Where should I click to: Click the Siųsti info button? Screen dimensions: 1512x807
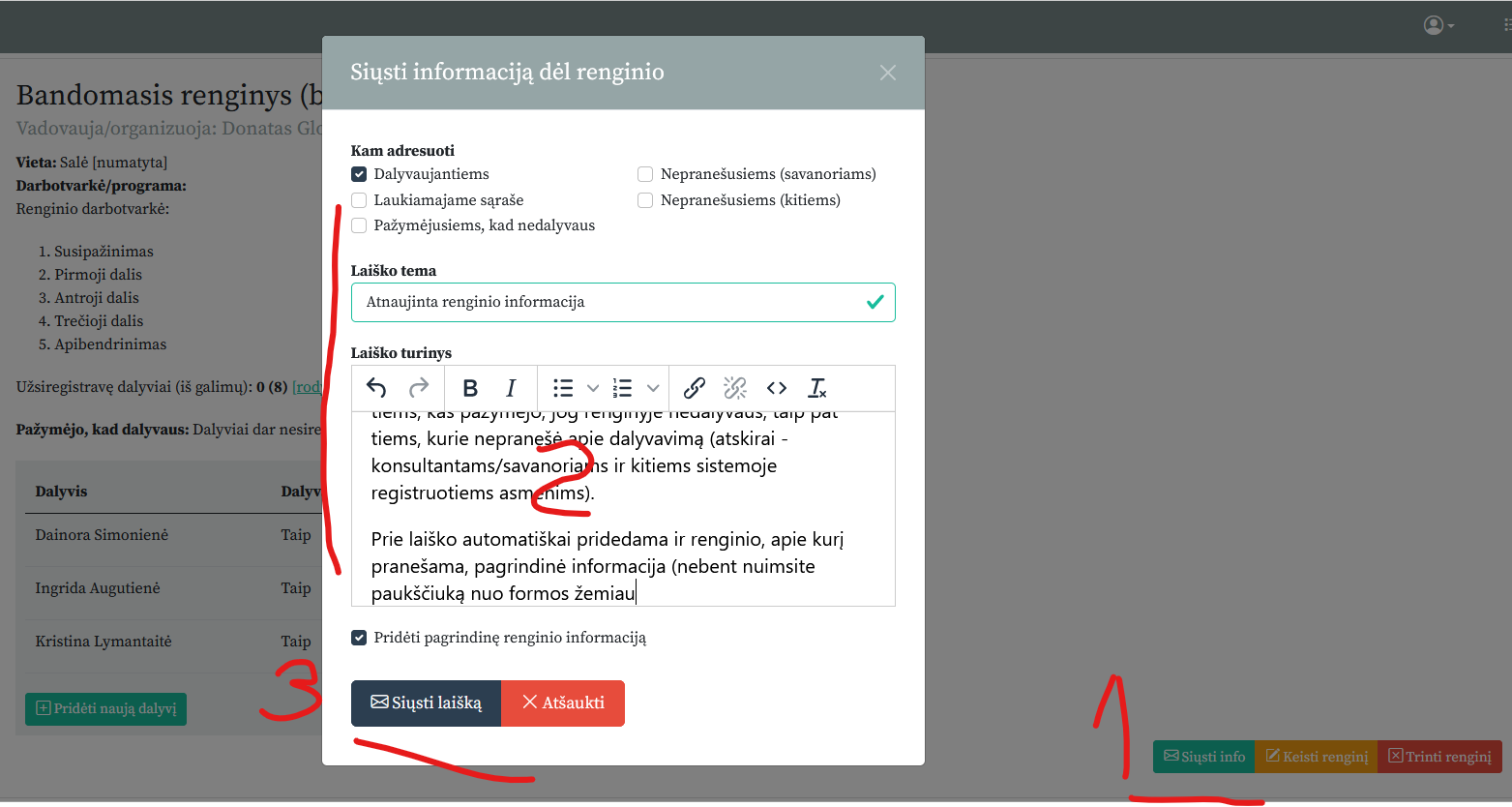tap(1204, 757)
